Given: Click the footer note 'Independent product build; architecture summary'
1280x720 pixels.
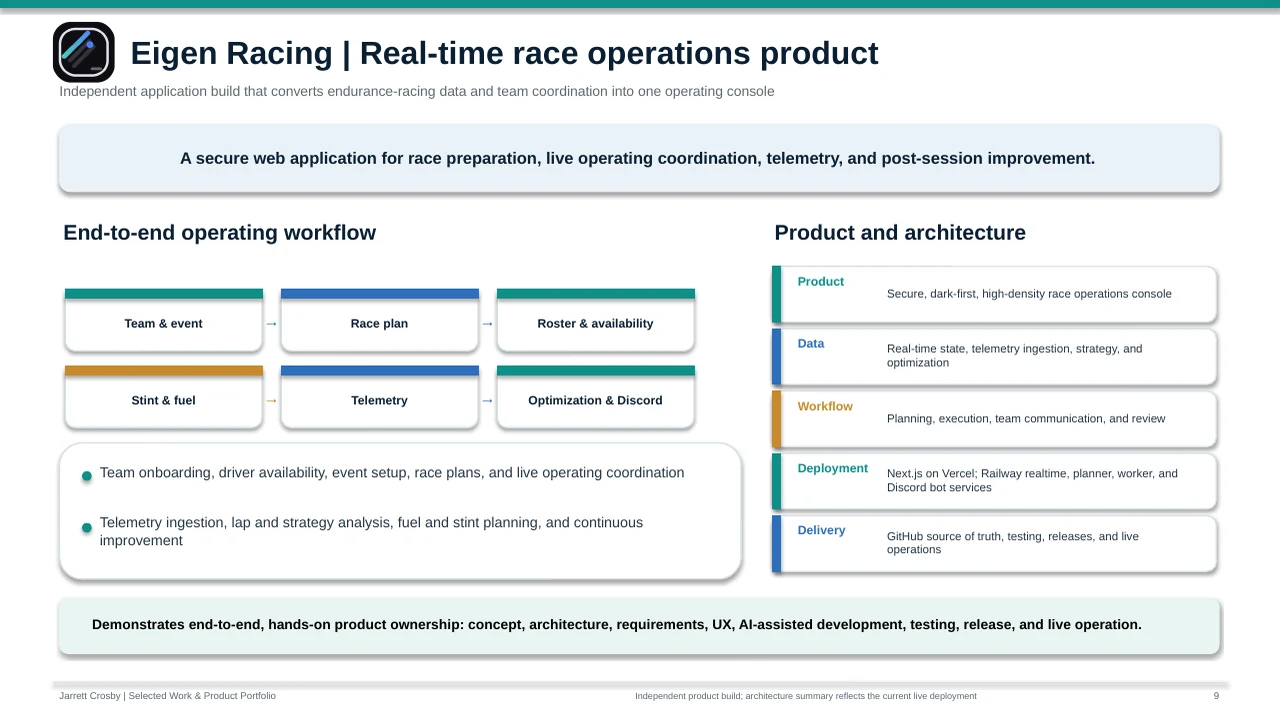Looking at the screenshot, I should point(806,696).
